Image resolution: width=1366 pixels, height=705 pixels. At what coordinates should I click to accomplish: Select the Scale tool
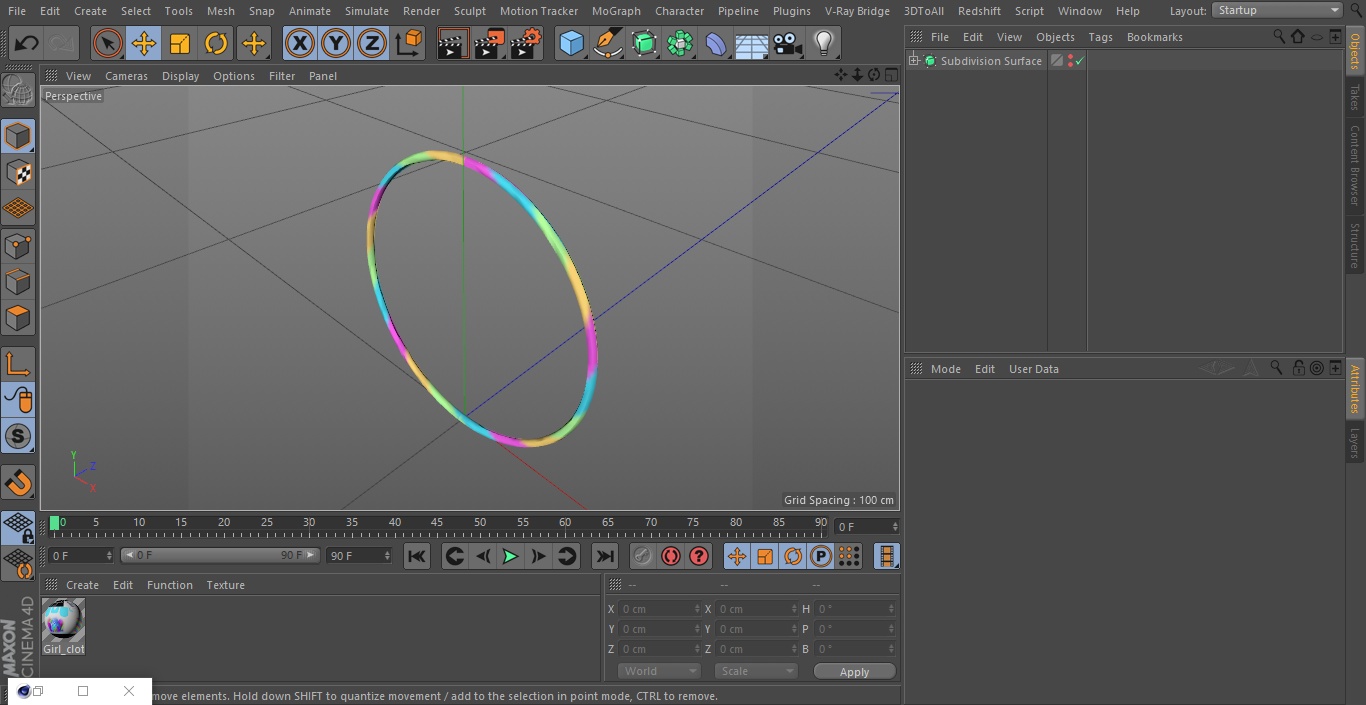coord(180,44)
